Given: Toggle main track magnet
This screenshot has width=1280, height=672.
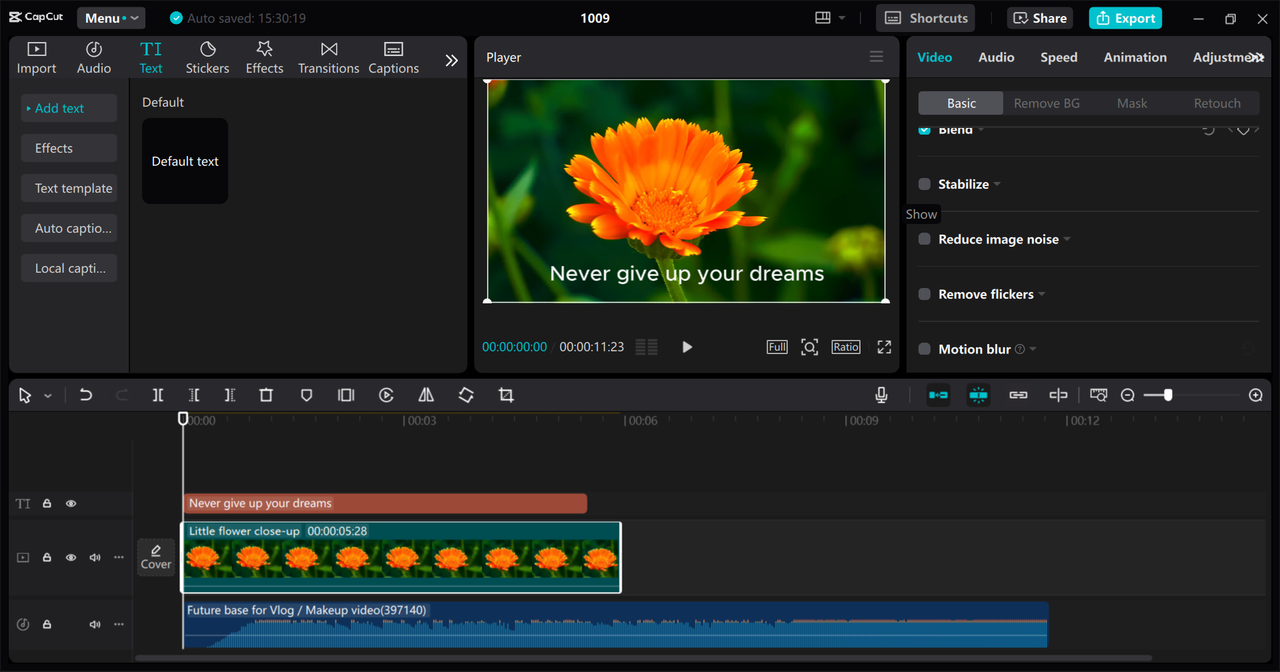Looking at the screenshot, I should [x=938, y=395].
